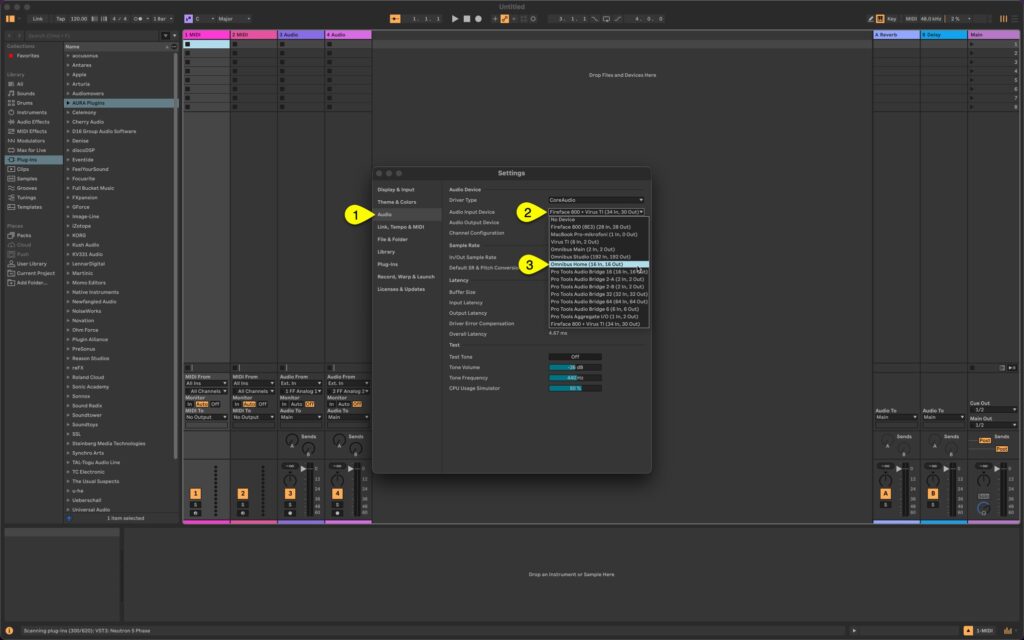Click the Play button in the transport bar

pos(455,19)
